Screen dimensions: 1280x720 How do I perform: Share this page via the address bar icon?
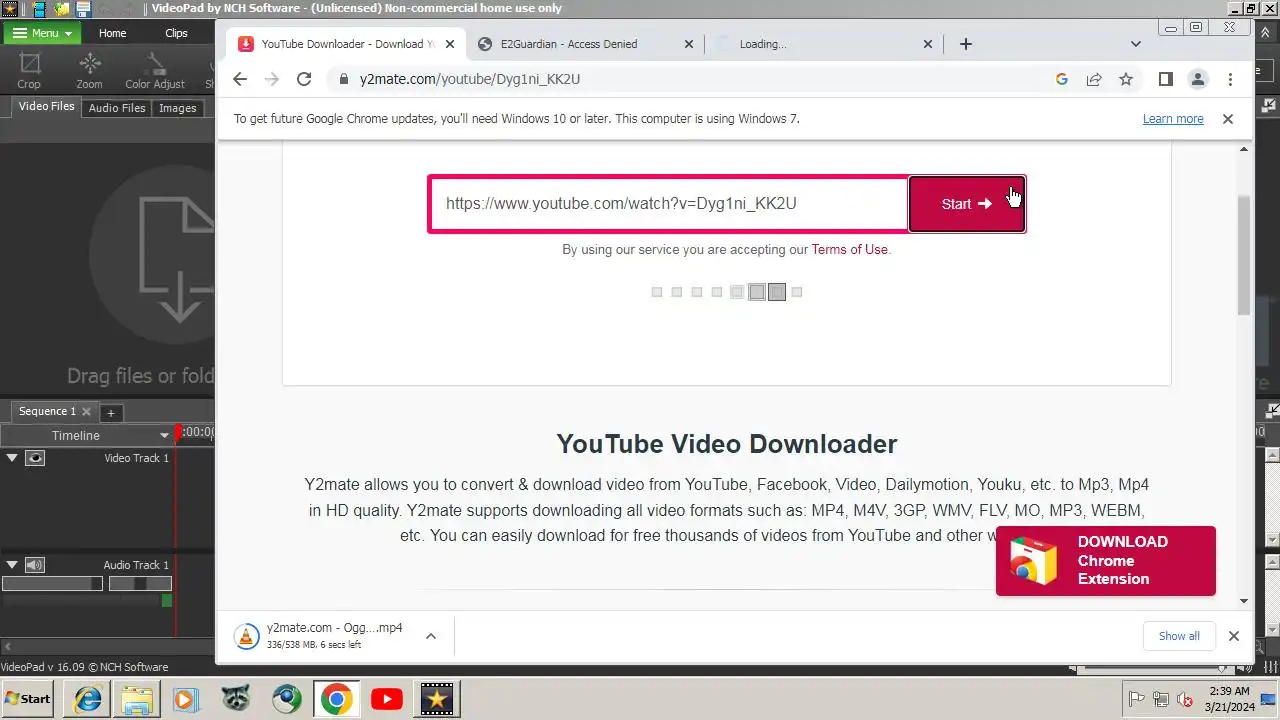[1094, 79]
